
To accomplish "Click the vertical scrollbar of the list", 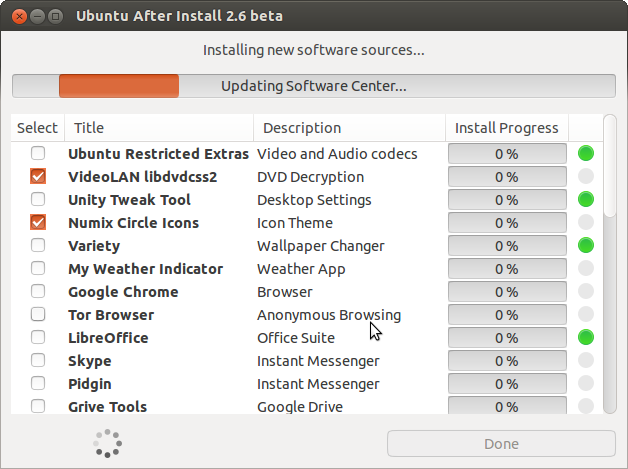I will click(610, 264).
